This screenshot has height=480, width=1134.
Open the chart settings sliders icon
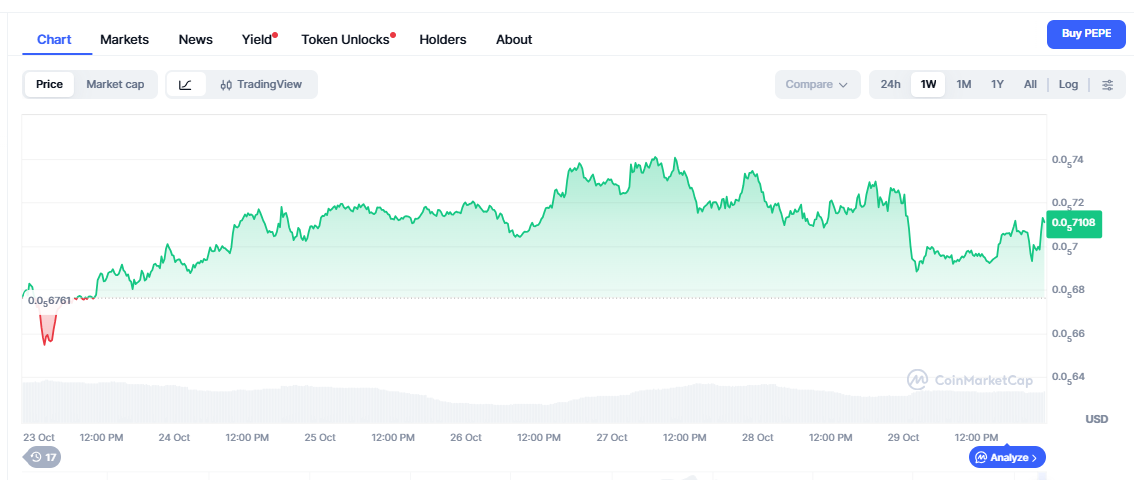1107,85
